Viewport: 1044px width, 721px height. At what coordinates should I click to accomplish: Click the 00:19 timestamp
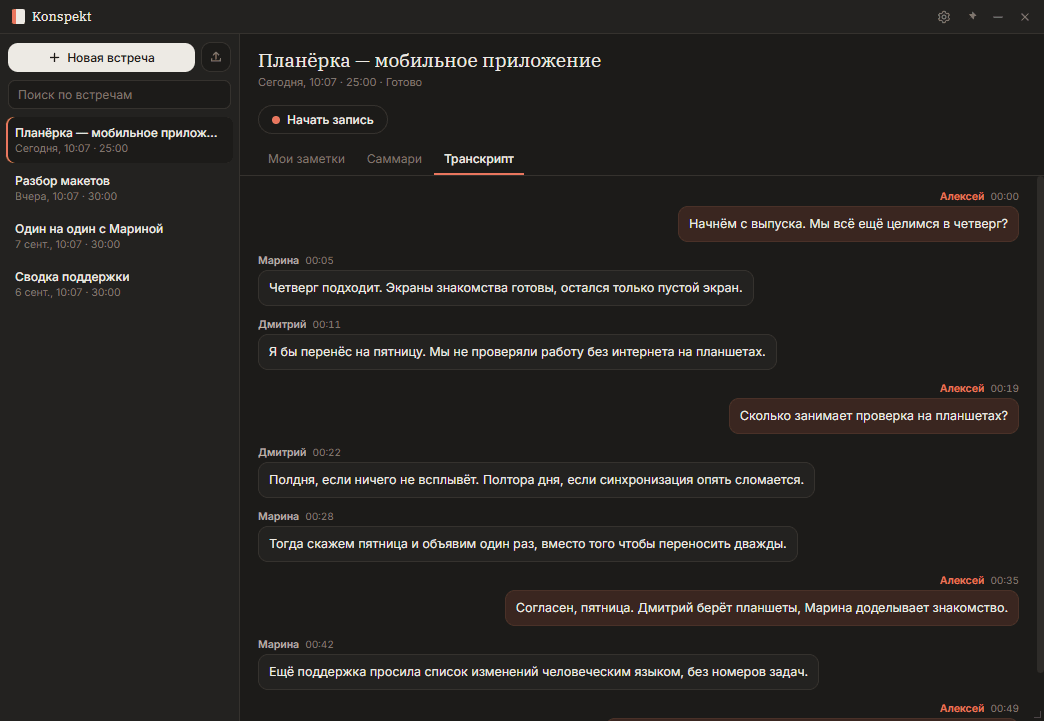pos(1005,388)
